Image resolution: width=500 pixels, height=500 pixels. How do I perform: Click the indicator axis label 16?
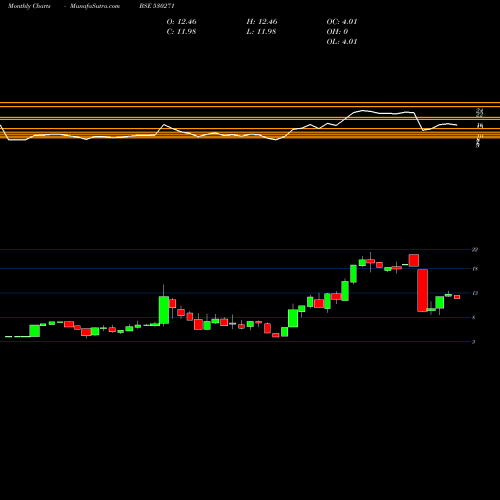(x=480, y=126)
